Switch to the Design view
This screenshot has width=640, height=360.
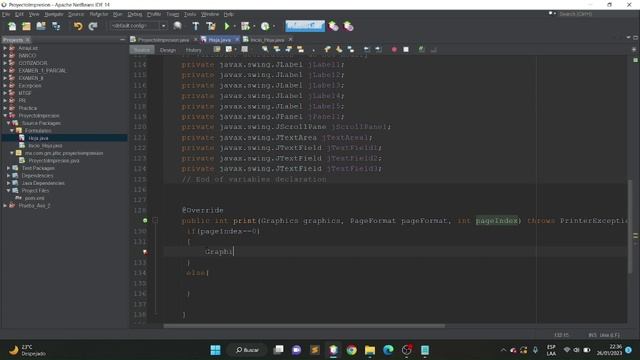tap(168, 50)
